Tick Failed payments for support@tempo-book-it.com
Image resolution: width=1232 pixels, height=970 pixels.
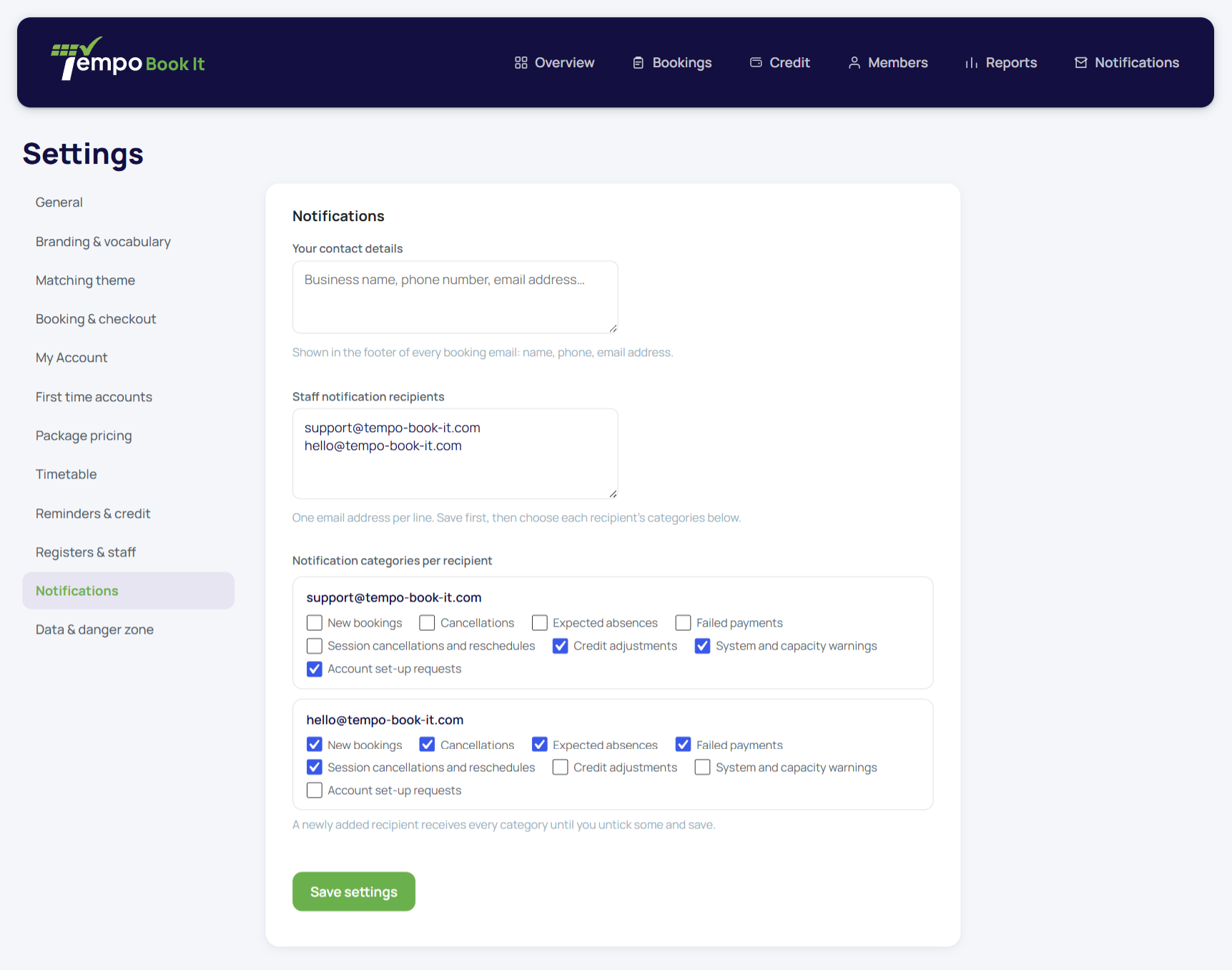pos(684,623)
